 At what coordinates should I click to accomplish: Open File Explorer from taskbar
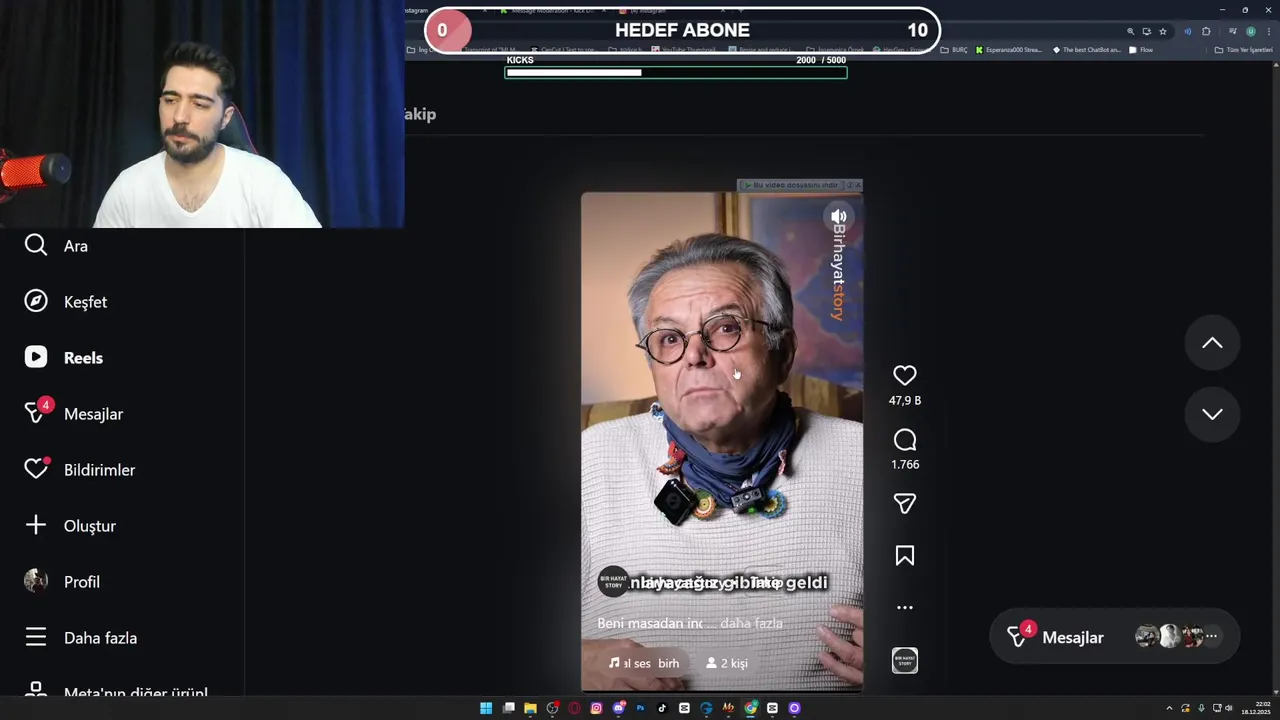click(531, 708)
